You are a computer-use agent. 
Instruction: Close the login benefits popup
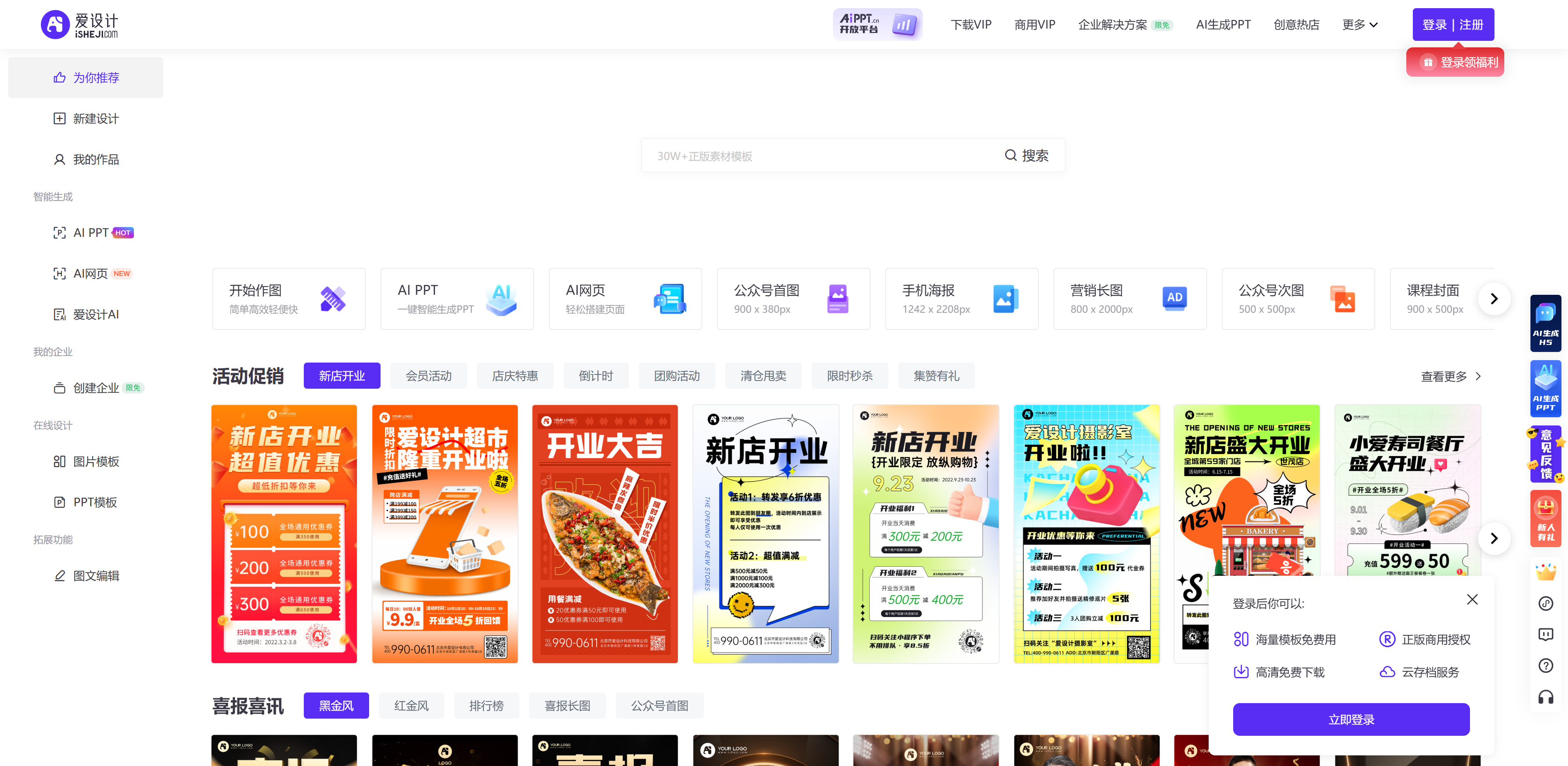1472,599
